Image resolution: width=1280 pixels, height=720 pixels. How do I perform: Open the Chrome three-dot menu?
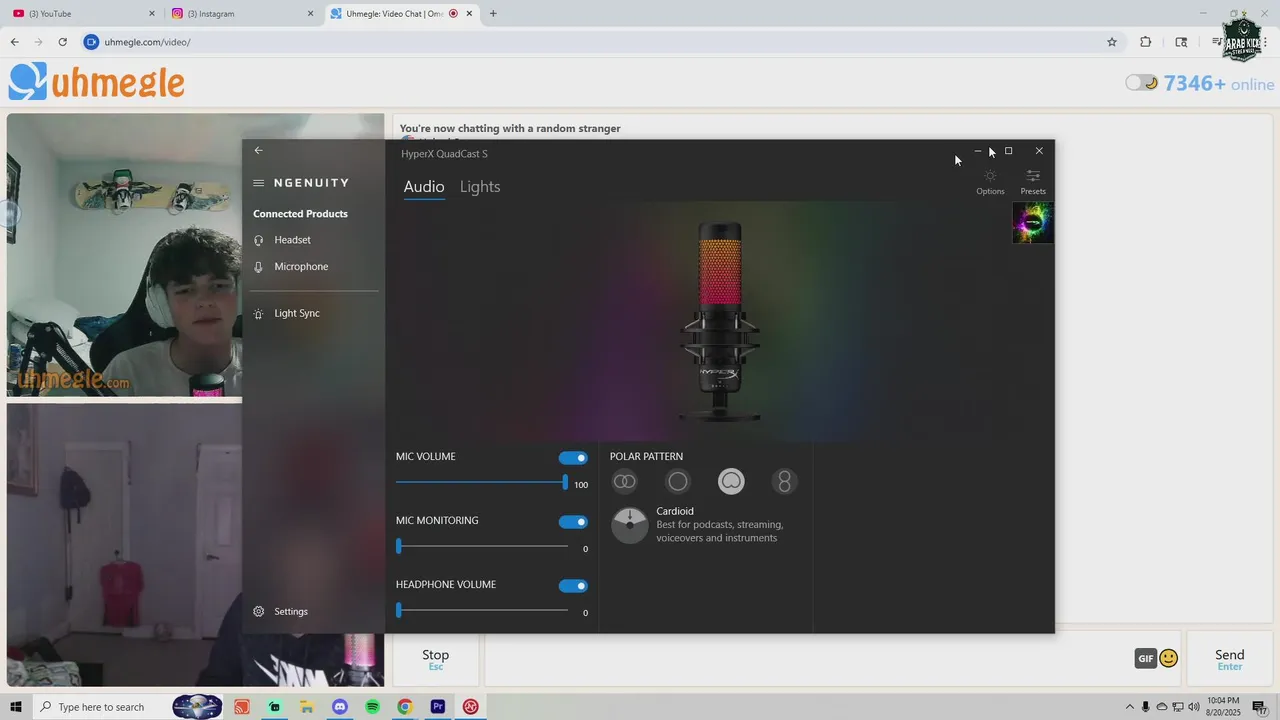tap(1265, 42)
